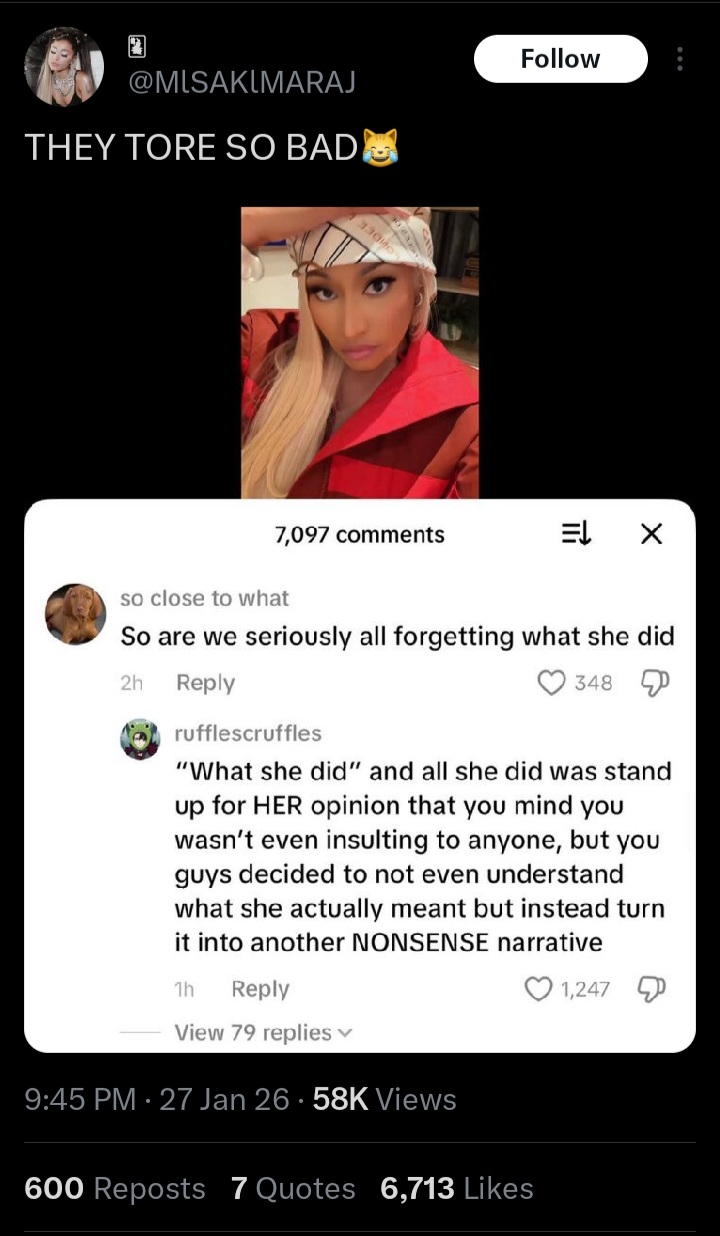Expand View 79 replies

coord(264,1032)
